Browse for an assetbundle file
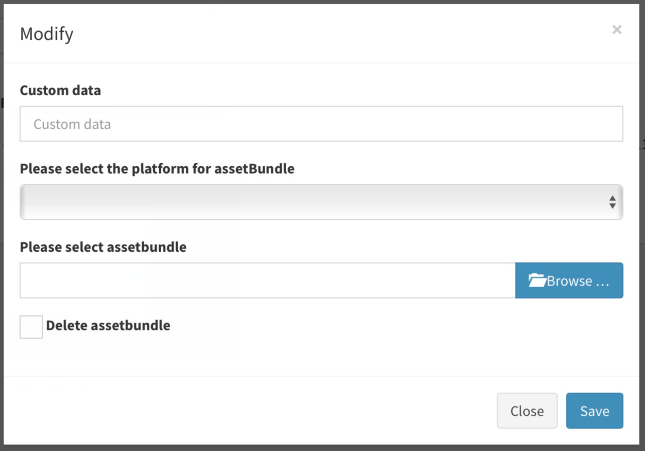This screenshot has height=451, width=645. (x=569, y=280)
